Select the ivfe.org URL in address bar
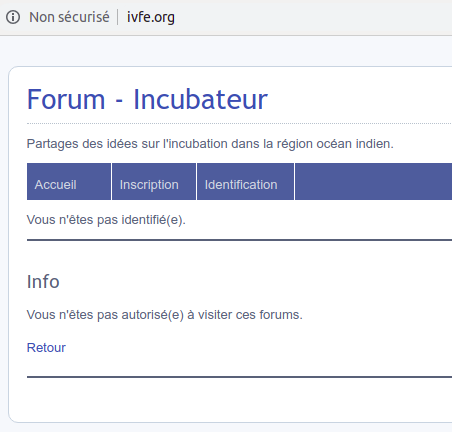Viewport: 452px width, 432px height. tap(151, 17)
